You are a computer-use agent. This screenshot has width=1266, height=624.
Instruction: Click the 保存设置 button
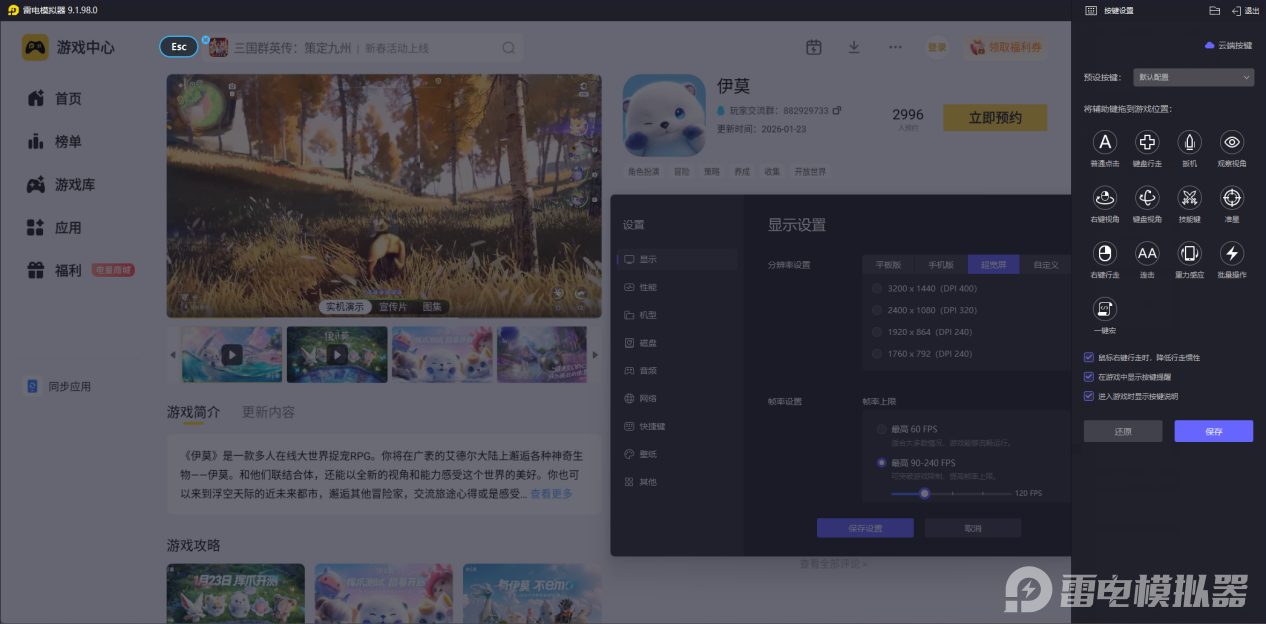(865, 528)
